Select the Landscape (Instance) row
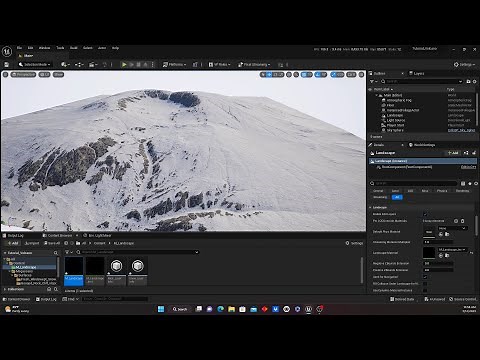Screen dimensions: 480x360 coord(423,161)
